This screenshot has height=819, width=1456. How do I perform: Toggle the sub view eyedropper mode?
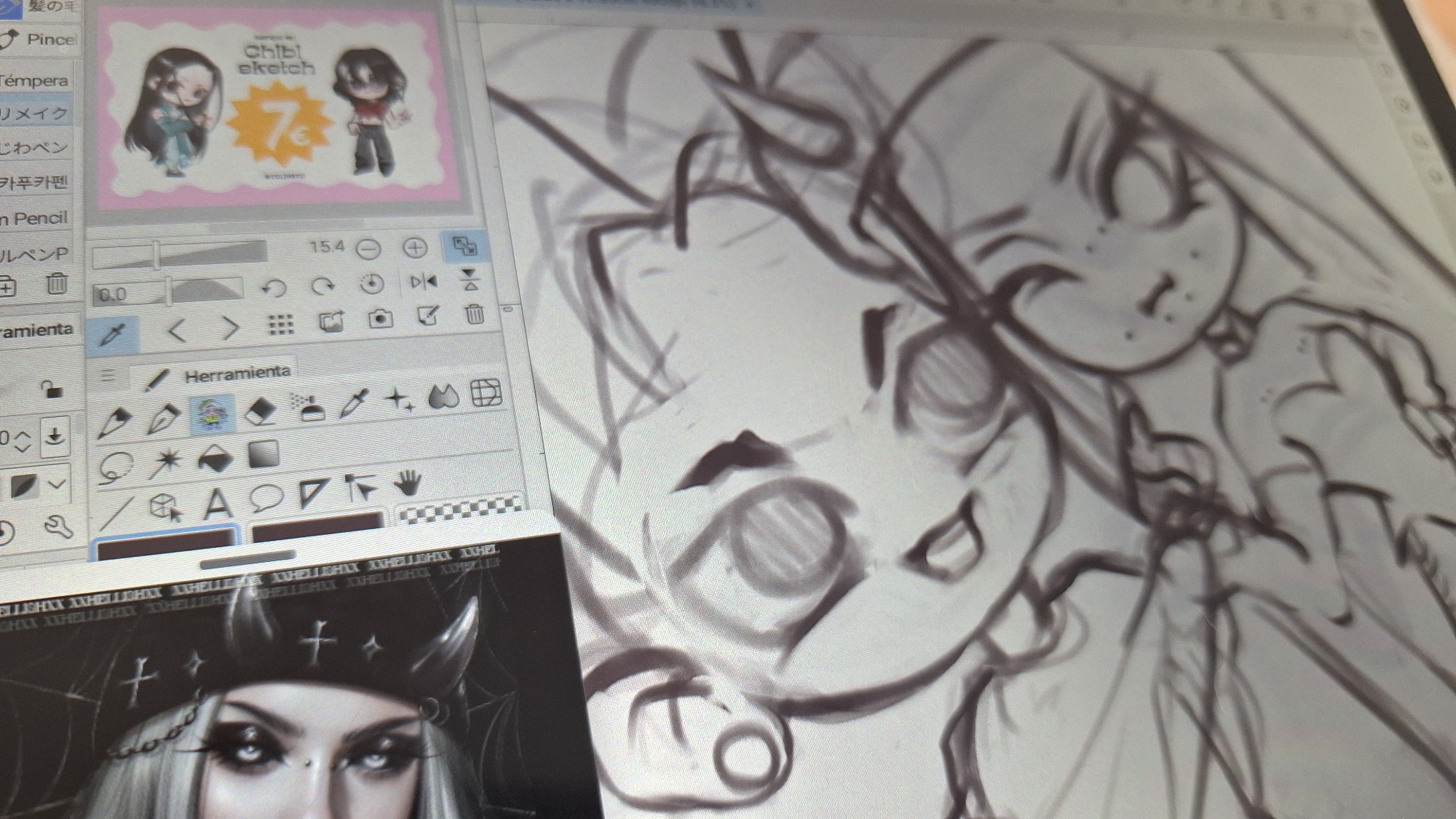pos(114,335)
